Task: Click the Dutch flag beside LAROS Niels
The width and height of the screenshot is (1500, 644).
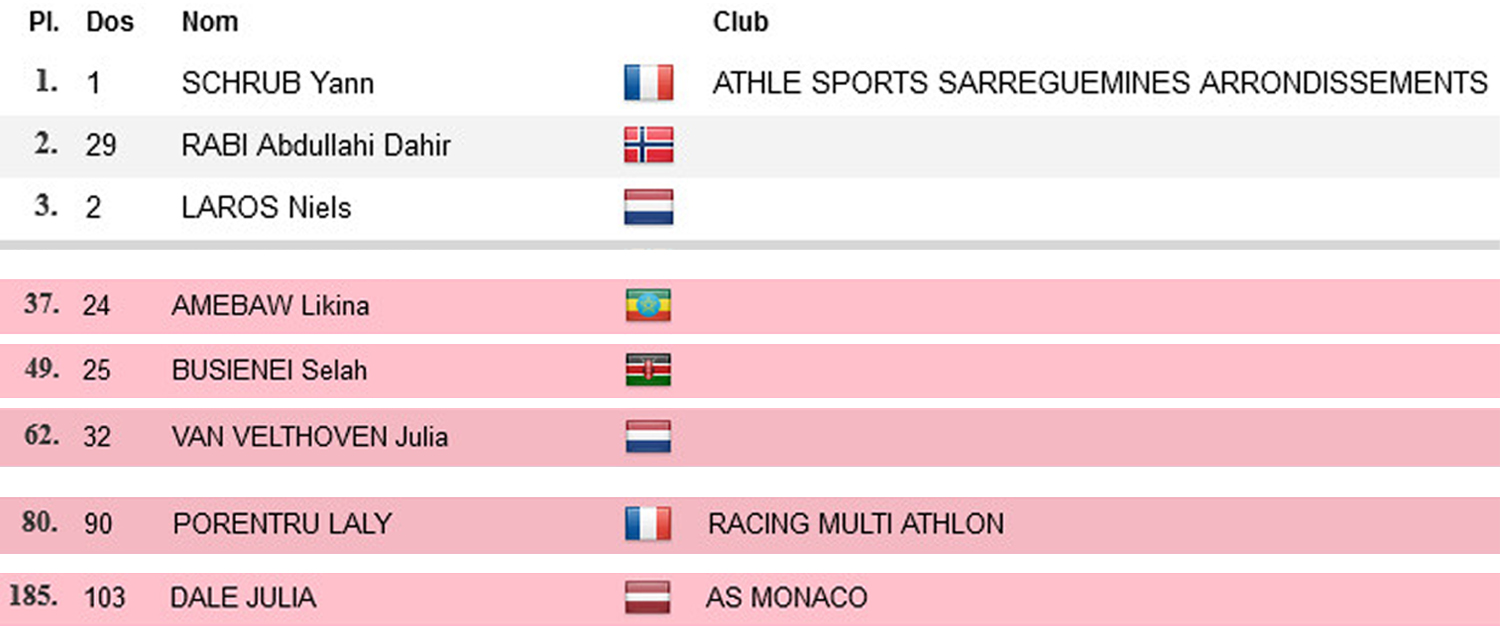Action: (x=648, y=207)
